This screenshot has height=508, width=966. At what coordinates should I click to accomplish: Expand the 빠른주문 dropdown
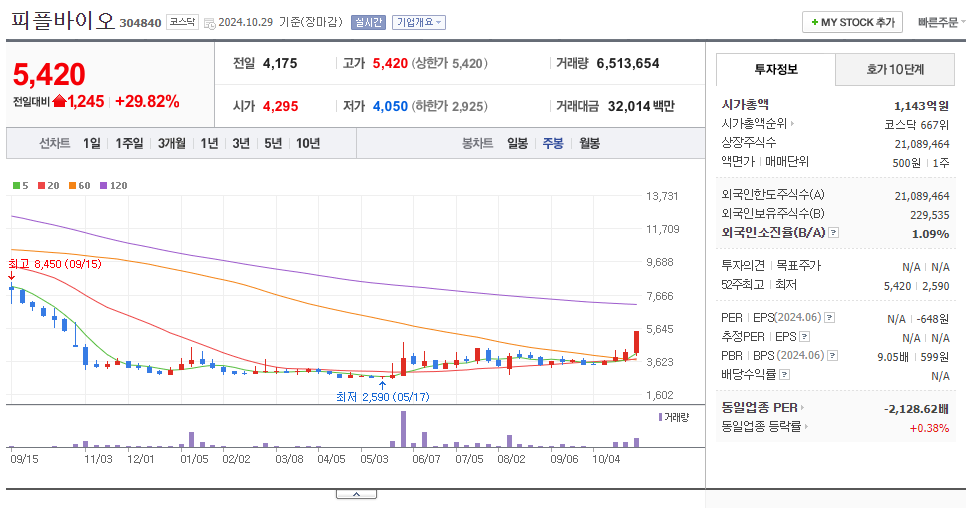pyautogui.click(x=941, y=23)
